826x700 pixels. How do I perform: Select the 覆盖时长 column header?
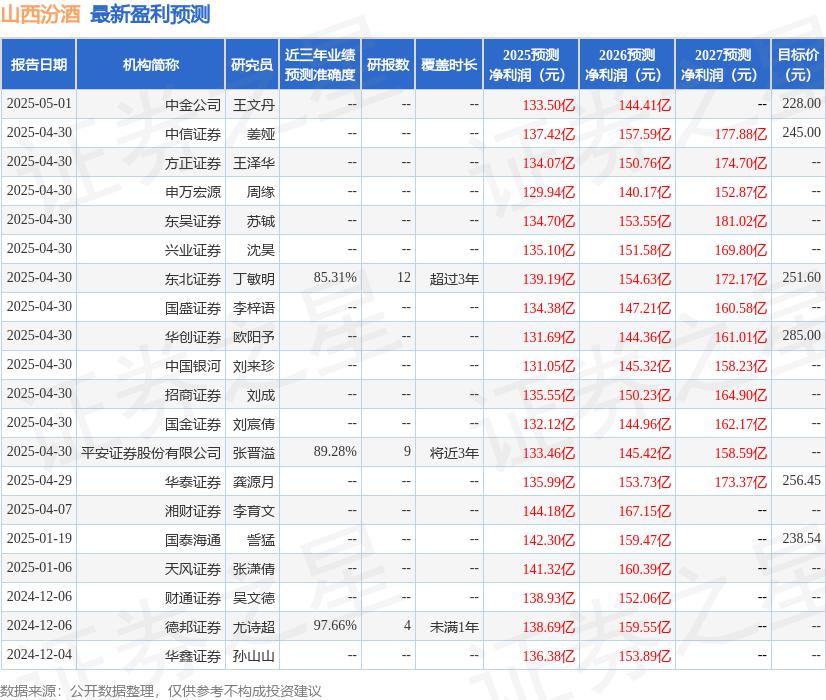click(x=449, y=65)
